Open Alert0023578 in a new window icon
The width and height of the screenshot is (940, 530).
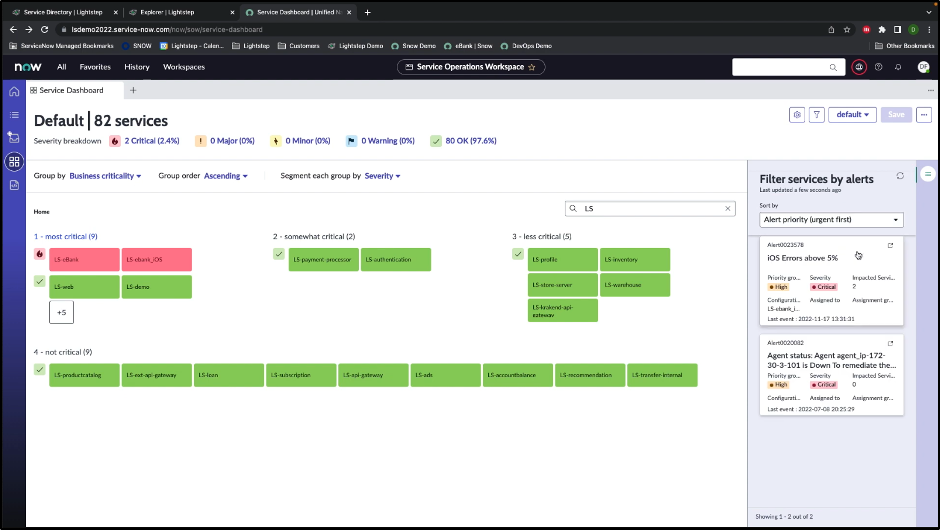click(890, 245)
